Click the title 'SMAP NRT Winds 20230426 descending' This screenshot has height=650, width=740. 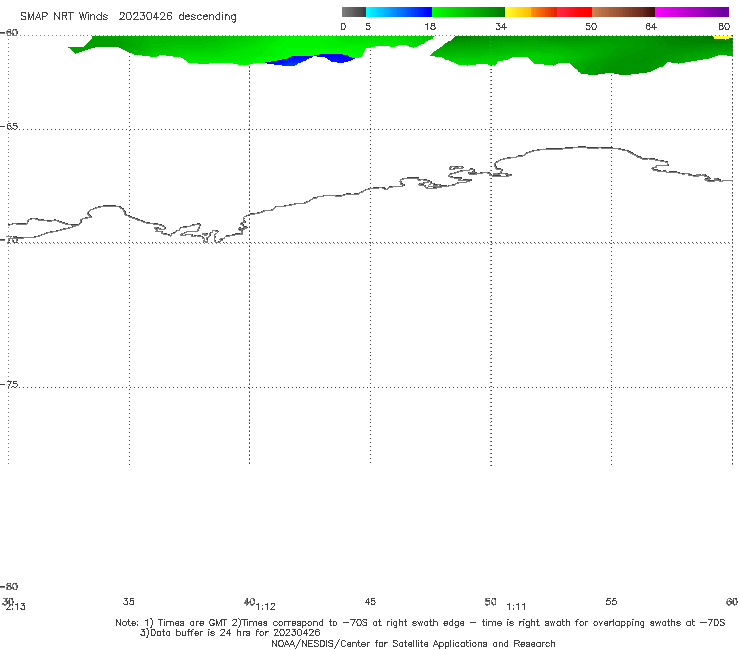click(x=128, y=17)
